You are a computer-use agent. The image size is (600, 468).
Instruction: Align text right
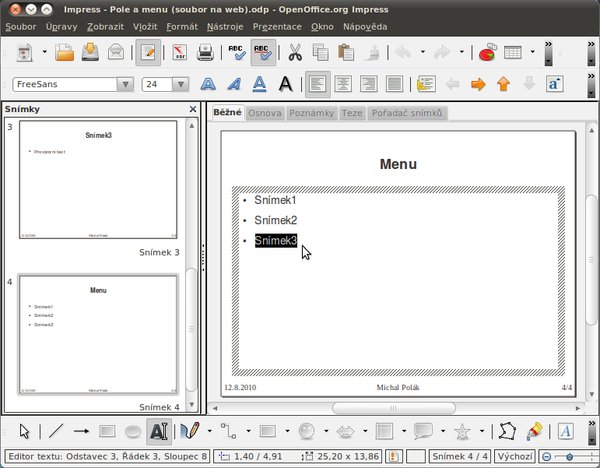(x=369, y=84)
